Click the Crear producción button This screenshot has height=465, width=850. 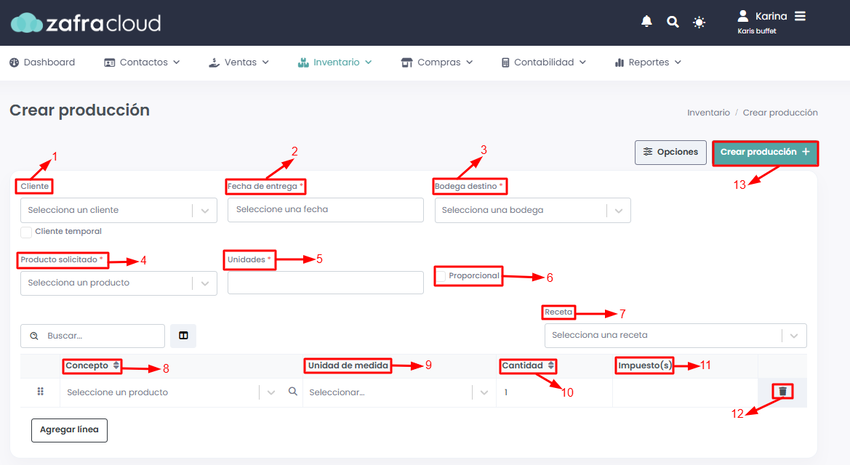tap(765, 152)
